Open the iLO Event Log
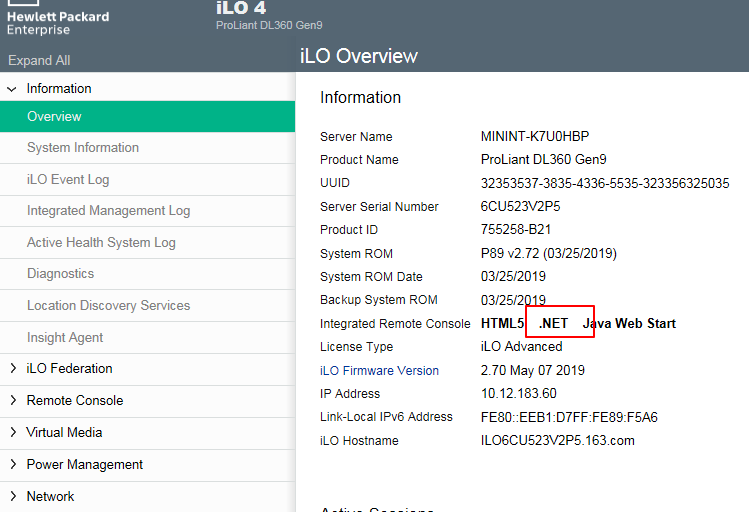Image resolution: width=749 pixels, height=512 pixels. click(x=148, y=180)
